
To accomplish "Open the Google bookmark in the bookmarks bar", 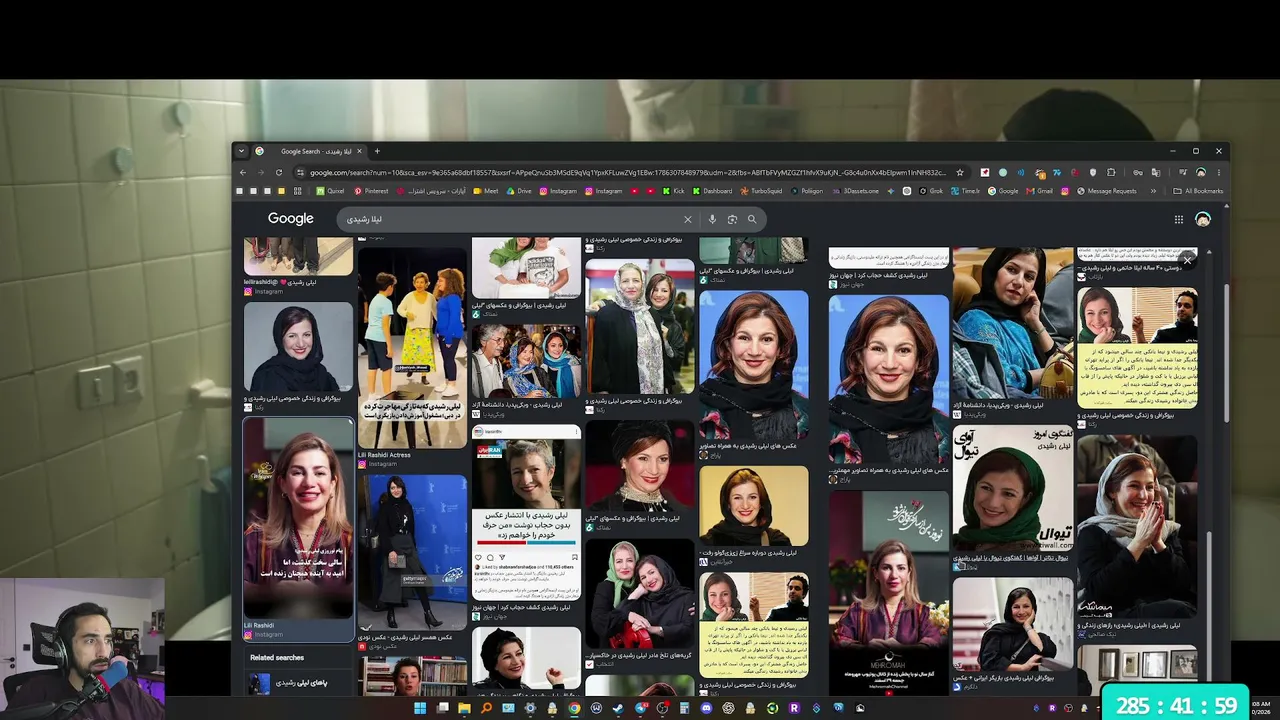I will (x=1003, y=191).
